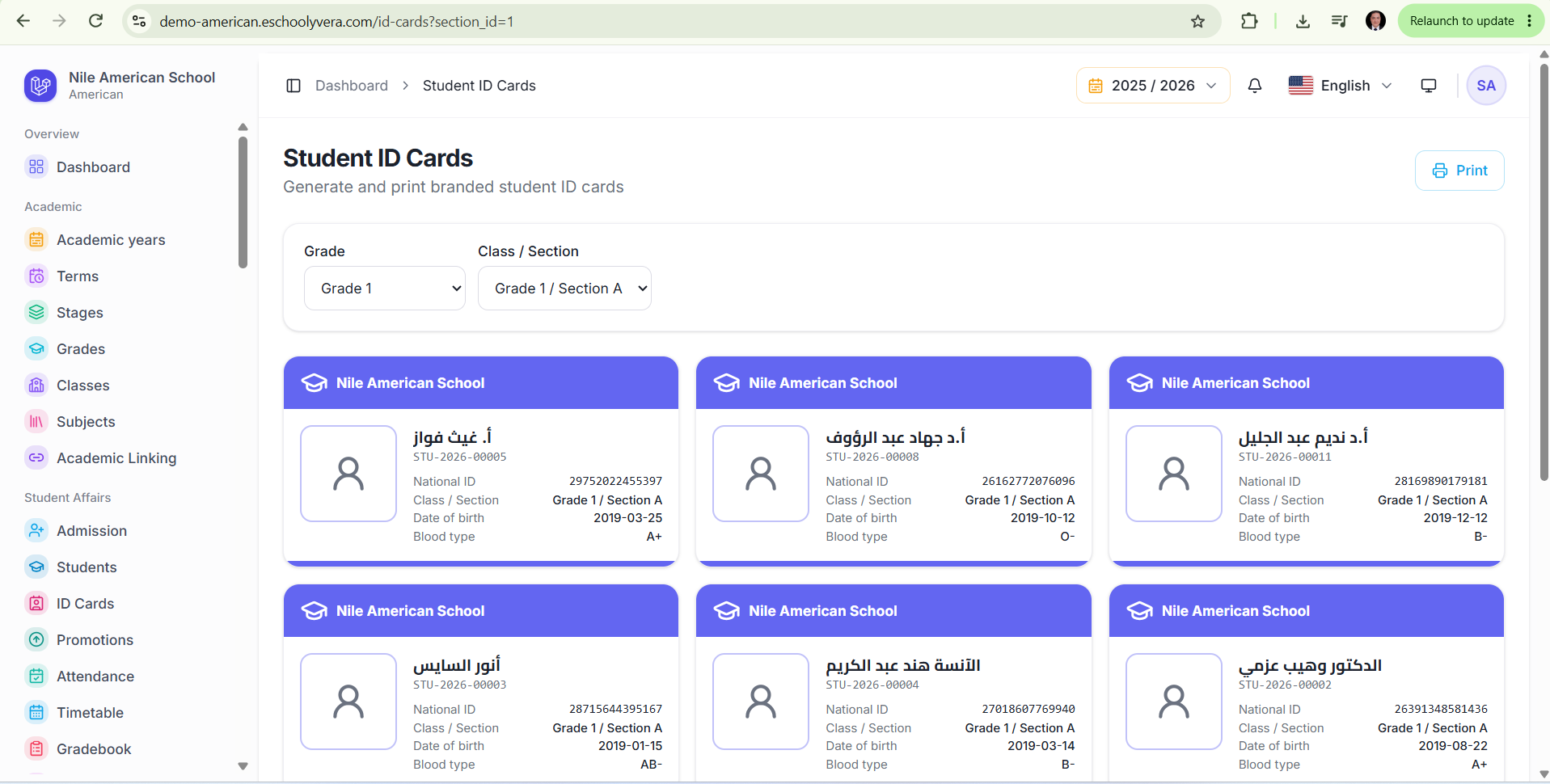
Task: Toggle the sidebar panel icon
Action: [294, 86]
